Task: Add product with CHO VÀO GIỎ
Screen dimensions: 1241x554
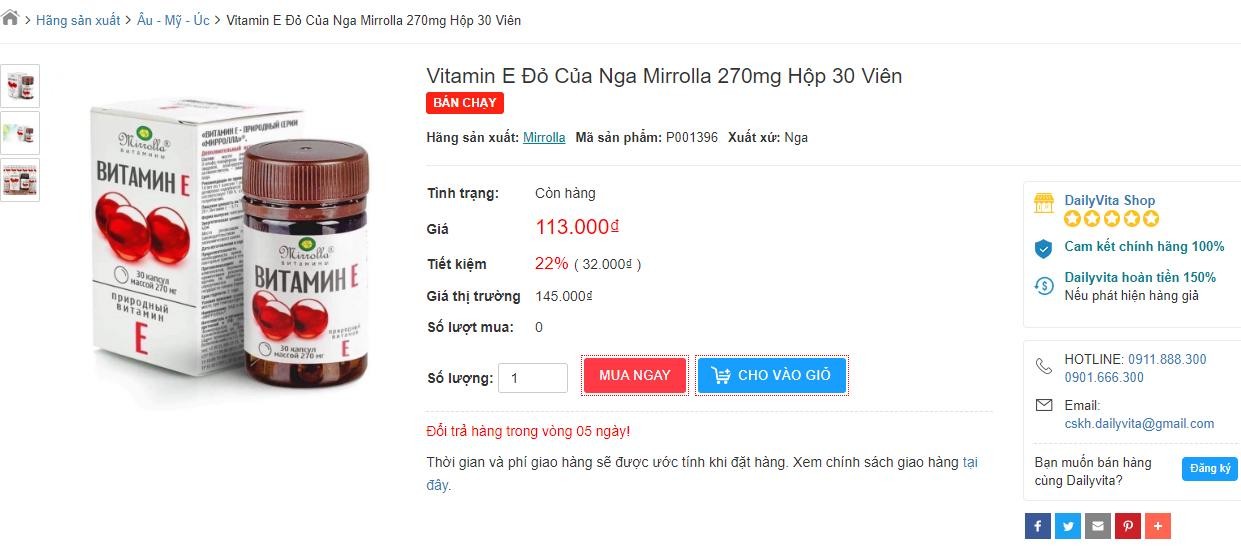Action: (771, 375)
